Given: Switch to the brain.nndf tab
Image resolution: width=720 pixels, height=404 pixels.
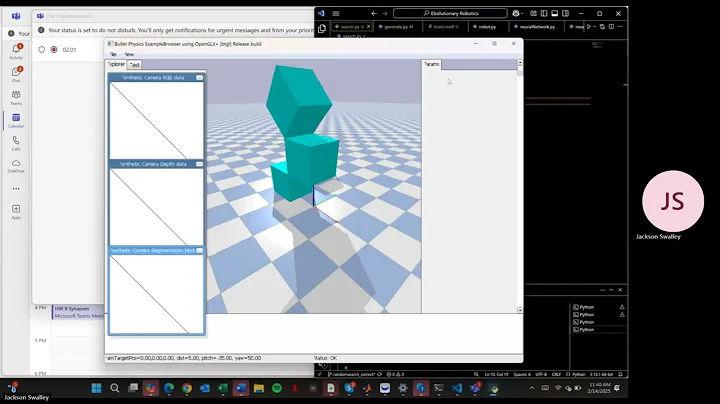Looking at the screenshot, I should (443, 27).
